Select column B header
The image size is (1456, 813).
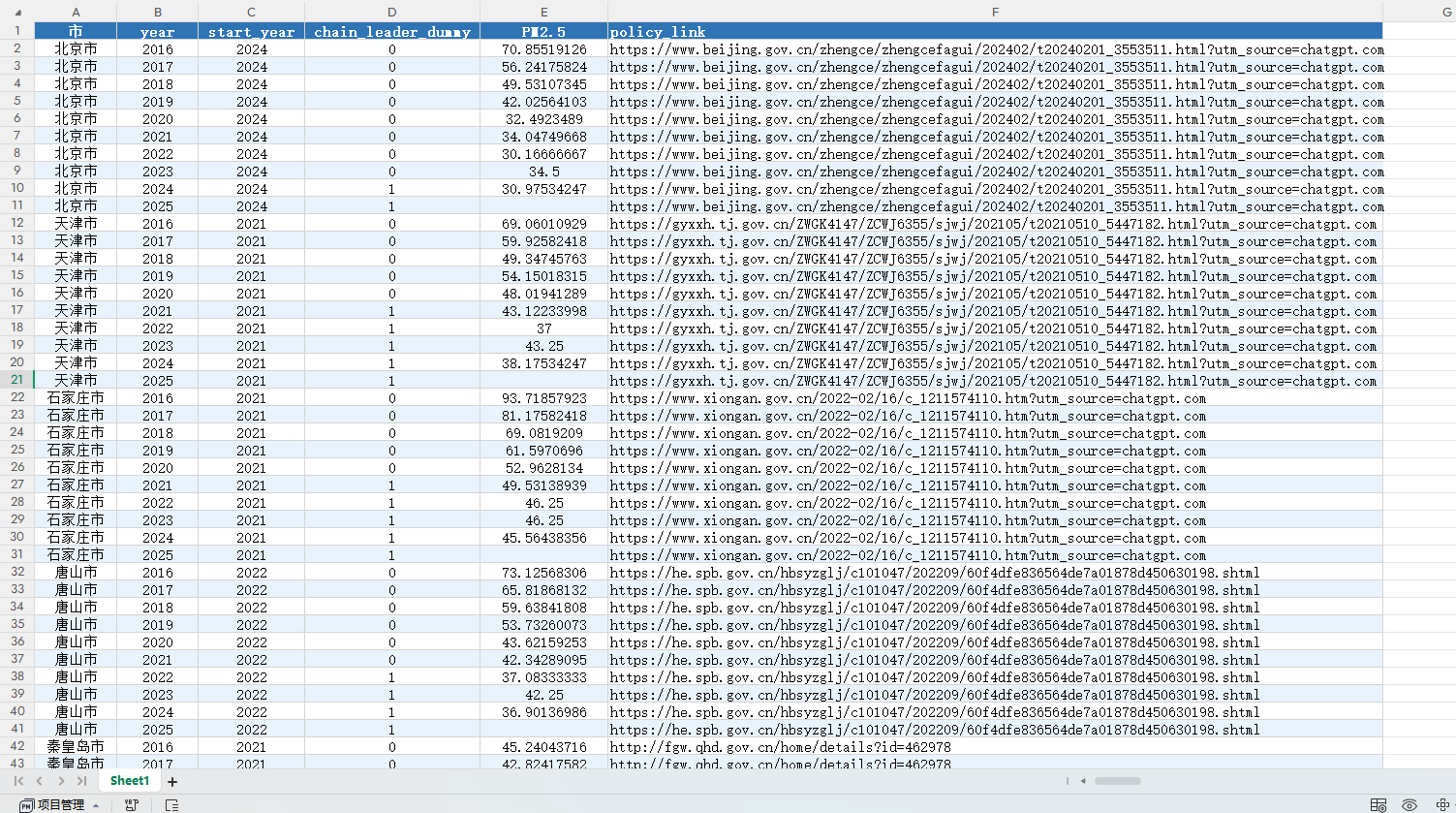(158, 12)
